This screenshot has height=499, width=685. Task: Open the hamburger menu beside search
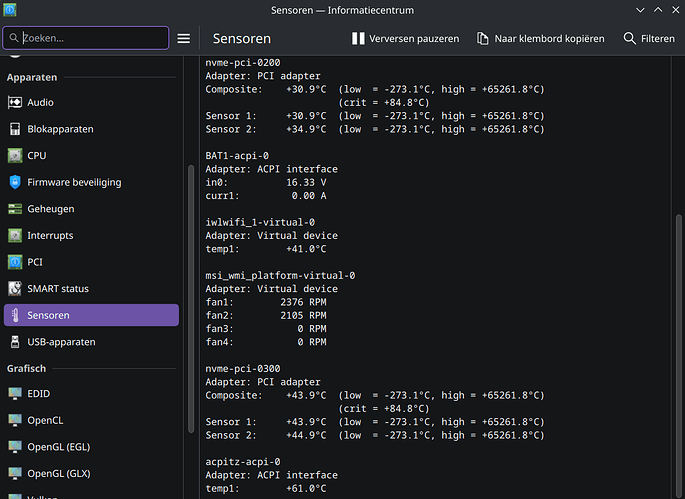pyautogui.click(x=184, y=38)
